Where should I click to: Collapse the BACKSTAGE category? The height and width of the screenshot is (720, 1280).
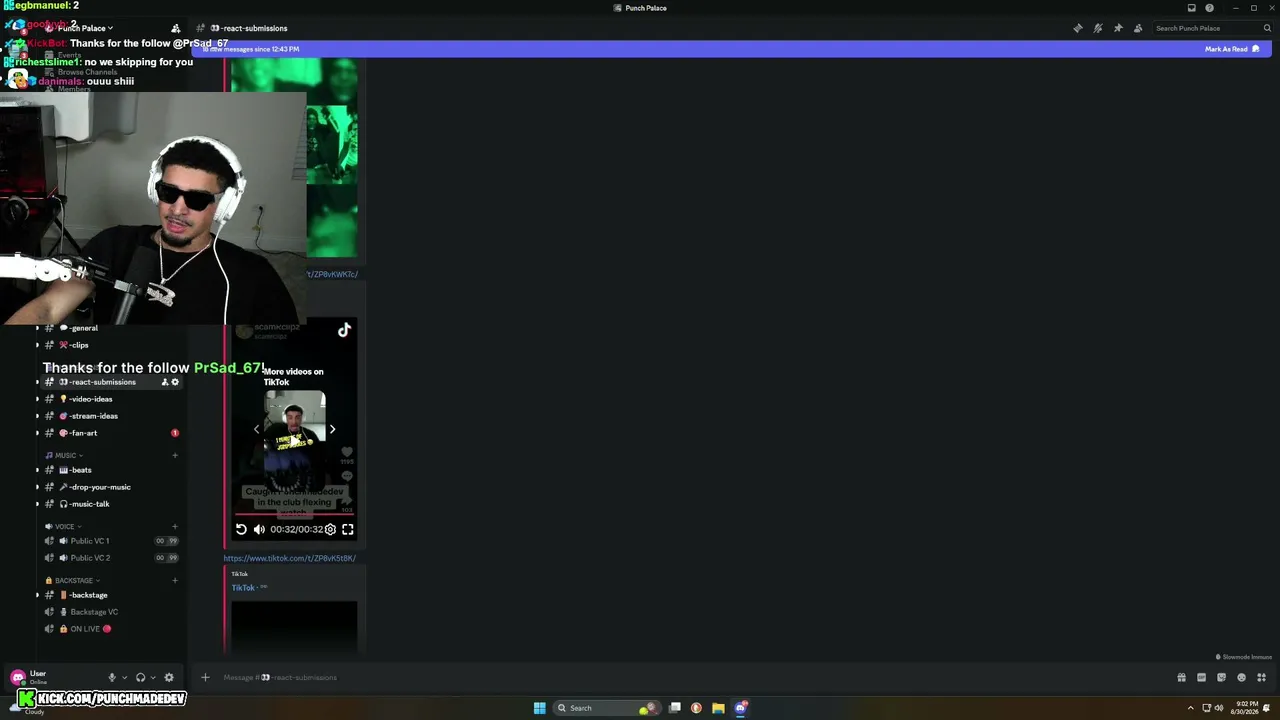(x=72, y=580)
